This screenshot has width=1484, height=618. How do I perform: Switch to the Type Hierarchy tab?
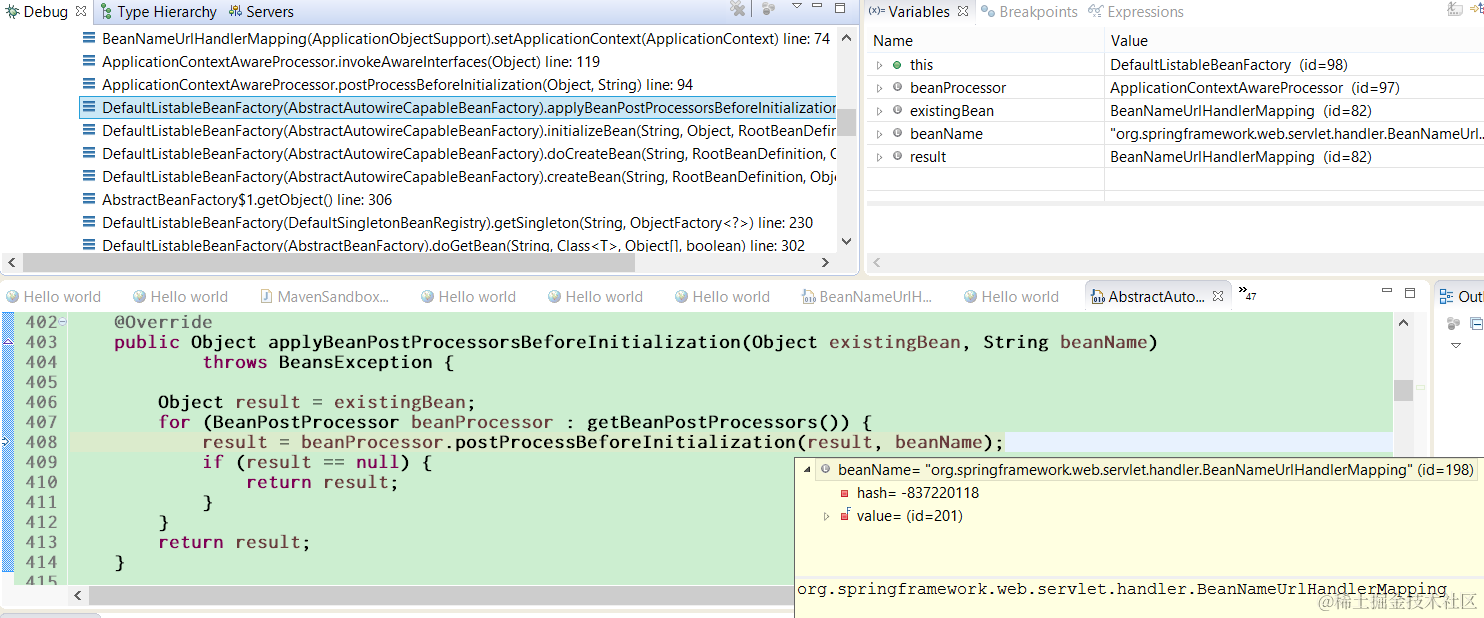[x=158, y=12]
